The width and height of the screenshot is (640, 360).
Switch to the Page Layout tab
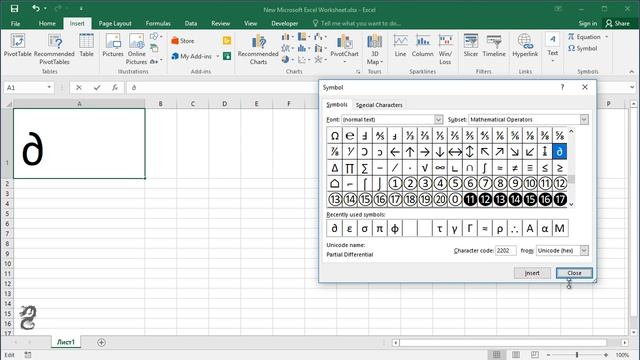click(115, 23)
